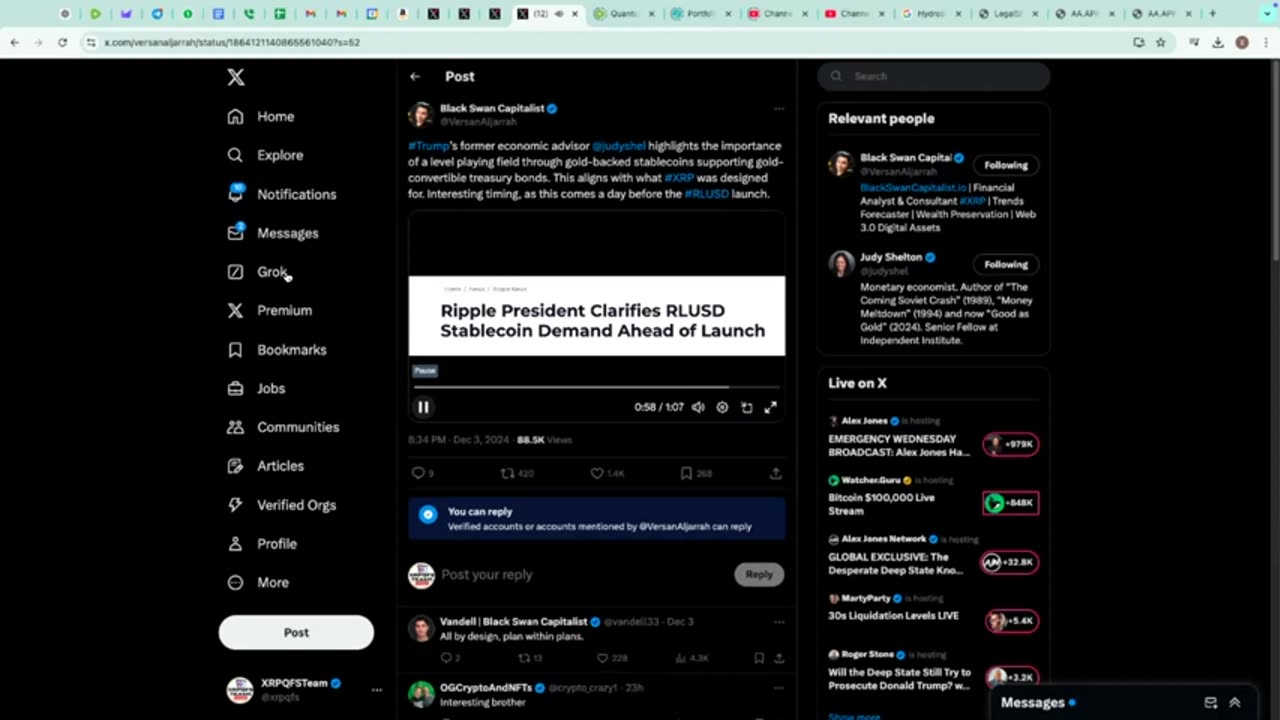This screenshot has width=1280, height=720.
Task: Click the X logo in sidebar
Action: pyautogui.click(x=235, y=77)
